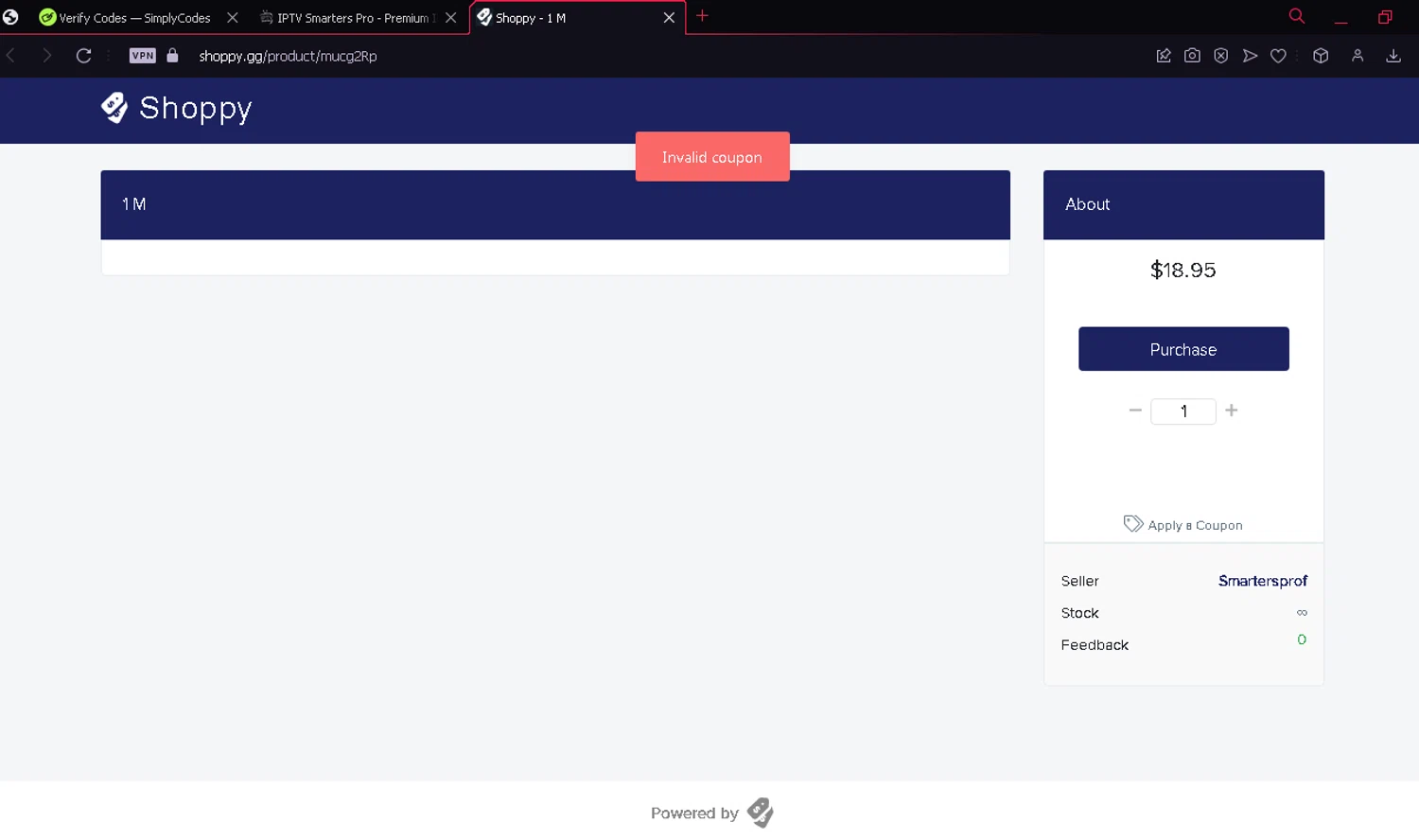Viewport: 1419px width, 840px height.
Task: Open a new tab with plus button
Action: click(702, 16)
